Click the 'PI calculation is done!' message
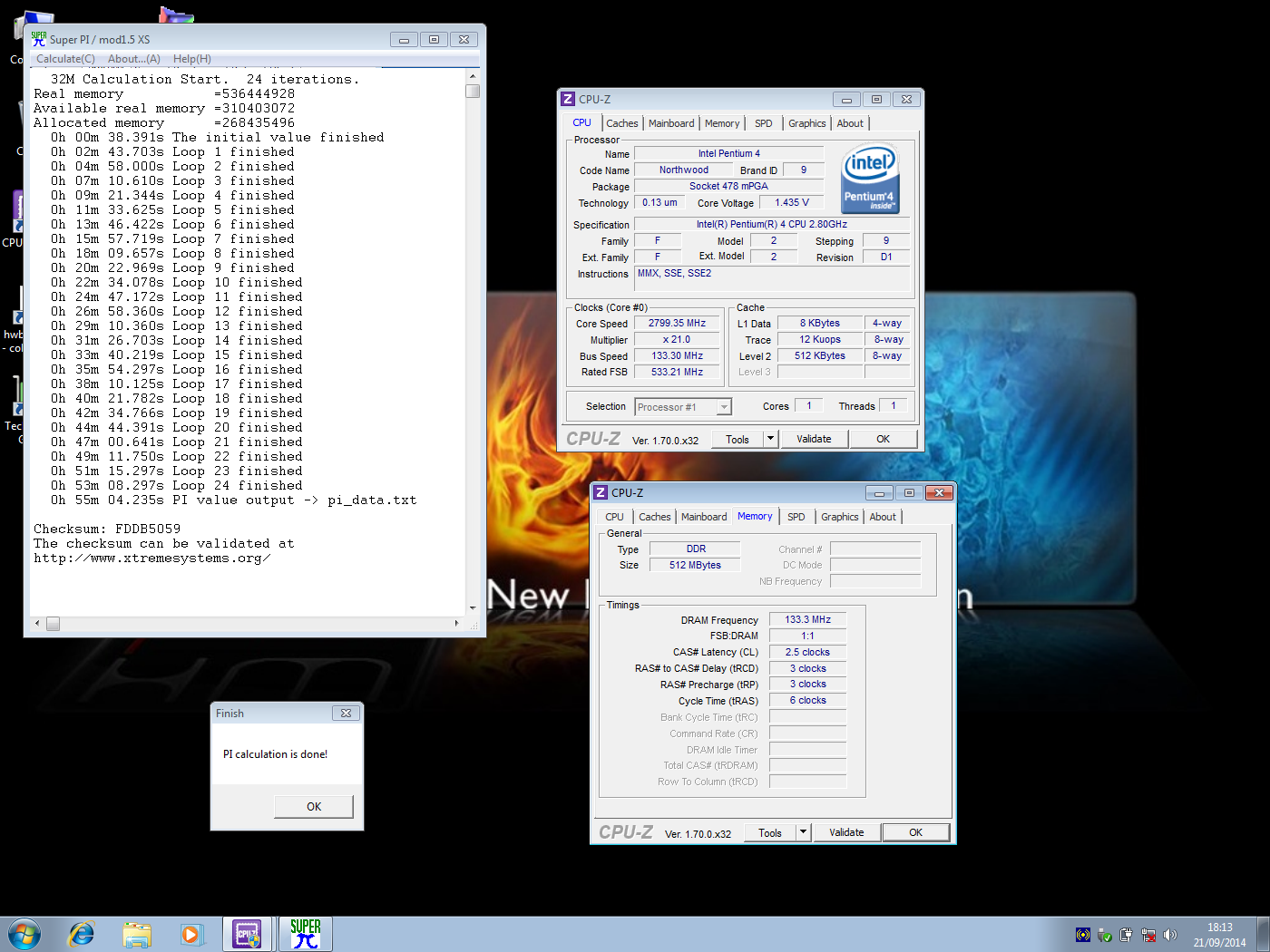This screenshot has width=1270, height=952. click(276, 754)
